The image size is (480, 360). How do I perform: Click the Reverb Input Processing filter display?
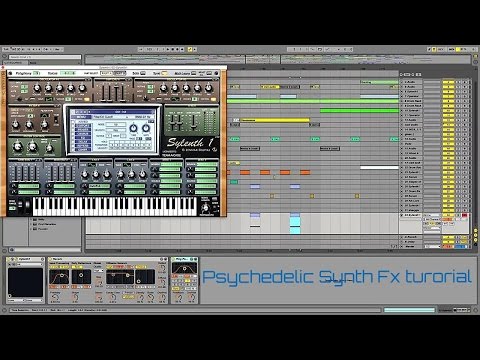point(59,277)
